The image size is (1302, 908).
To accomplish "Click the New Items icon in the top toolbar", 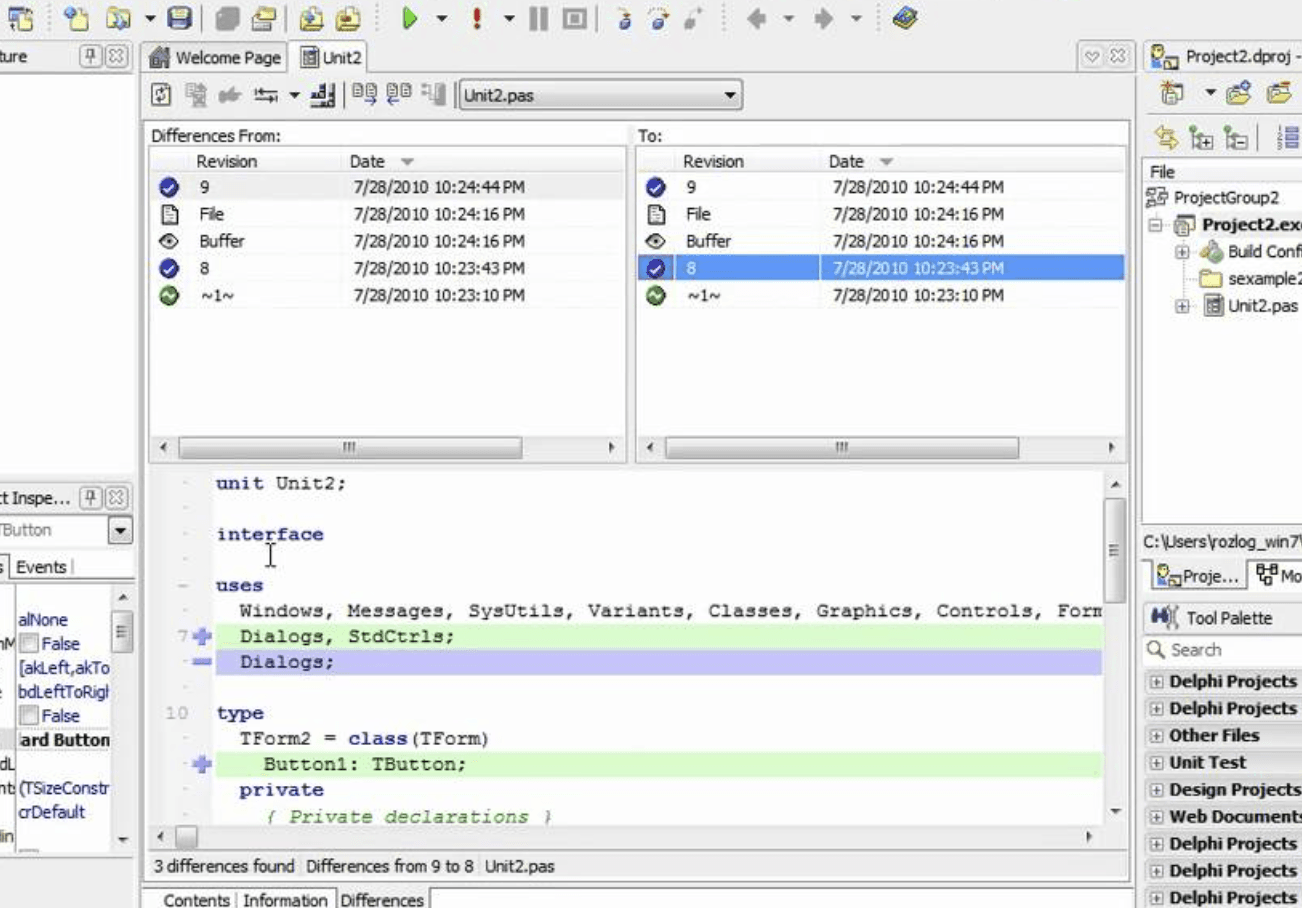I will [x=75, y=18].
